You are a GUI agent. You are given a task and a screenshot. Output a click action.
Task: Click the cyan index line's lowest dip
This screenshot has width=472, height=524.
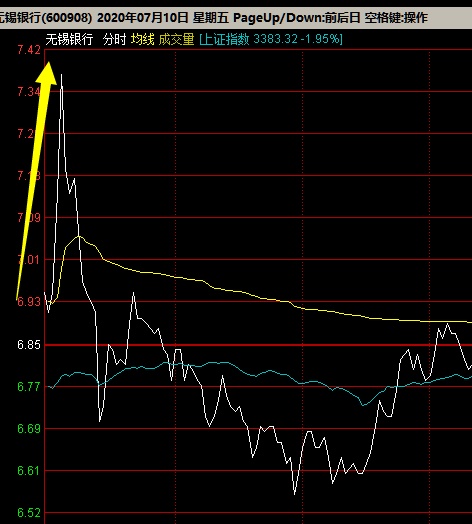tap(363, 405)
